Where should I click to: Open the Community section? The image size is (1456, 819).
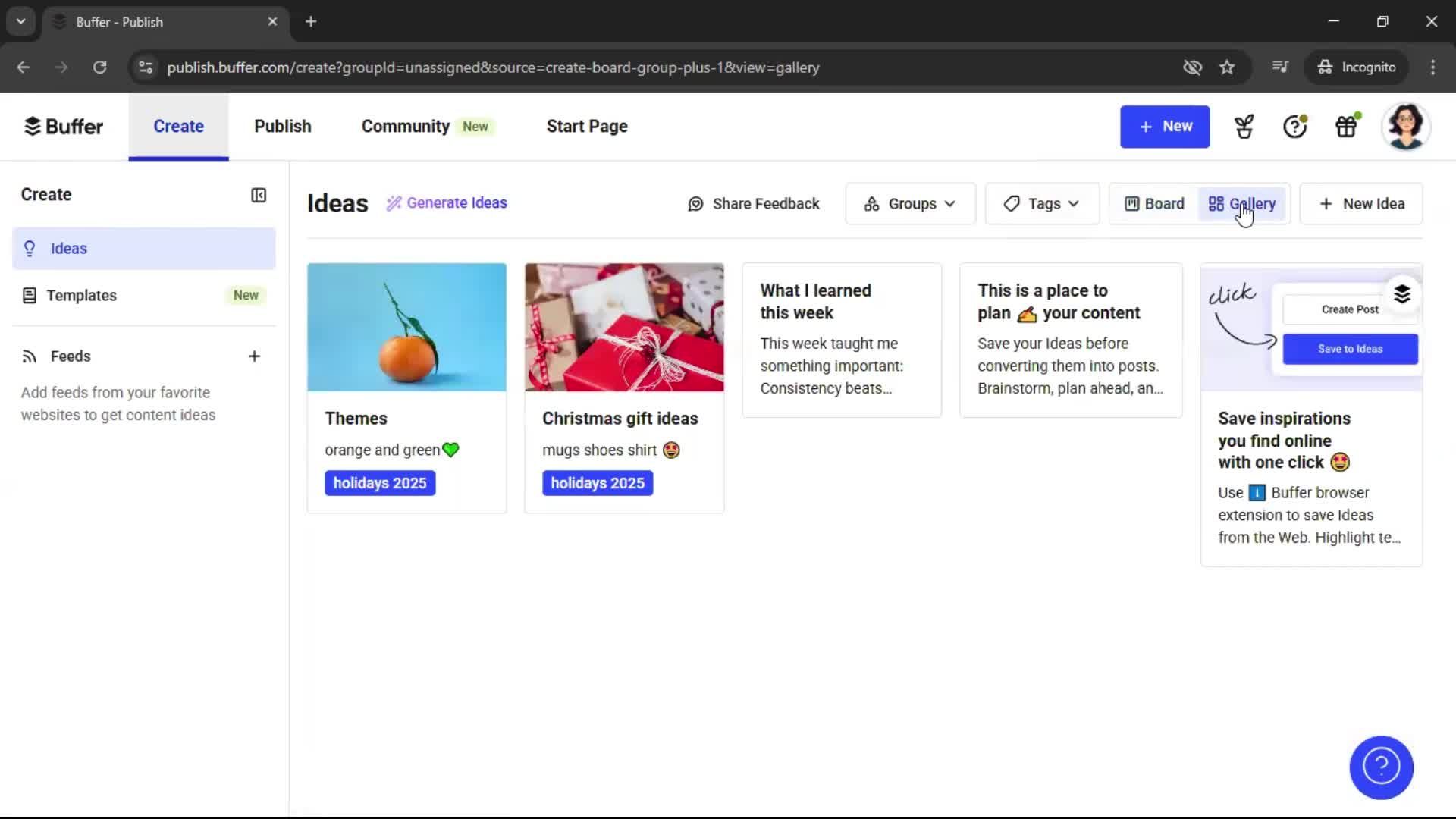405,126
